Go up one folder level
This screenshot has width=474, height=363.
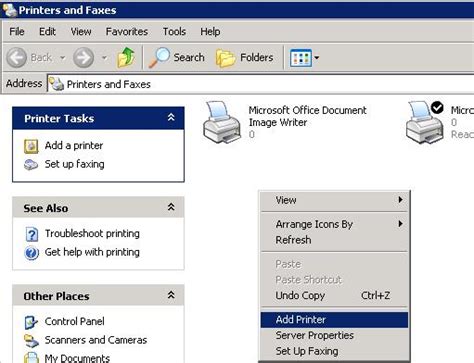pyautogui.click(x=126, y=57)
